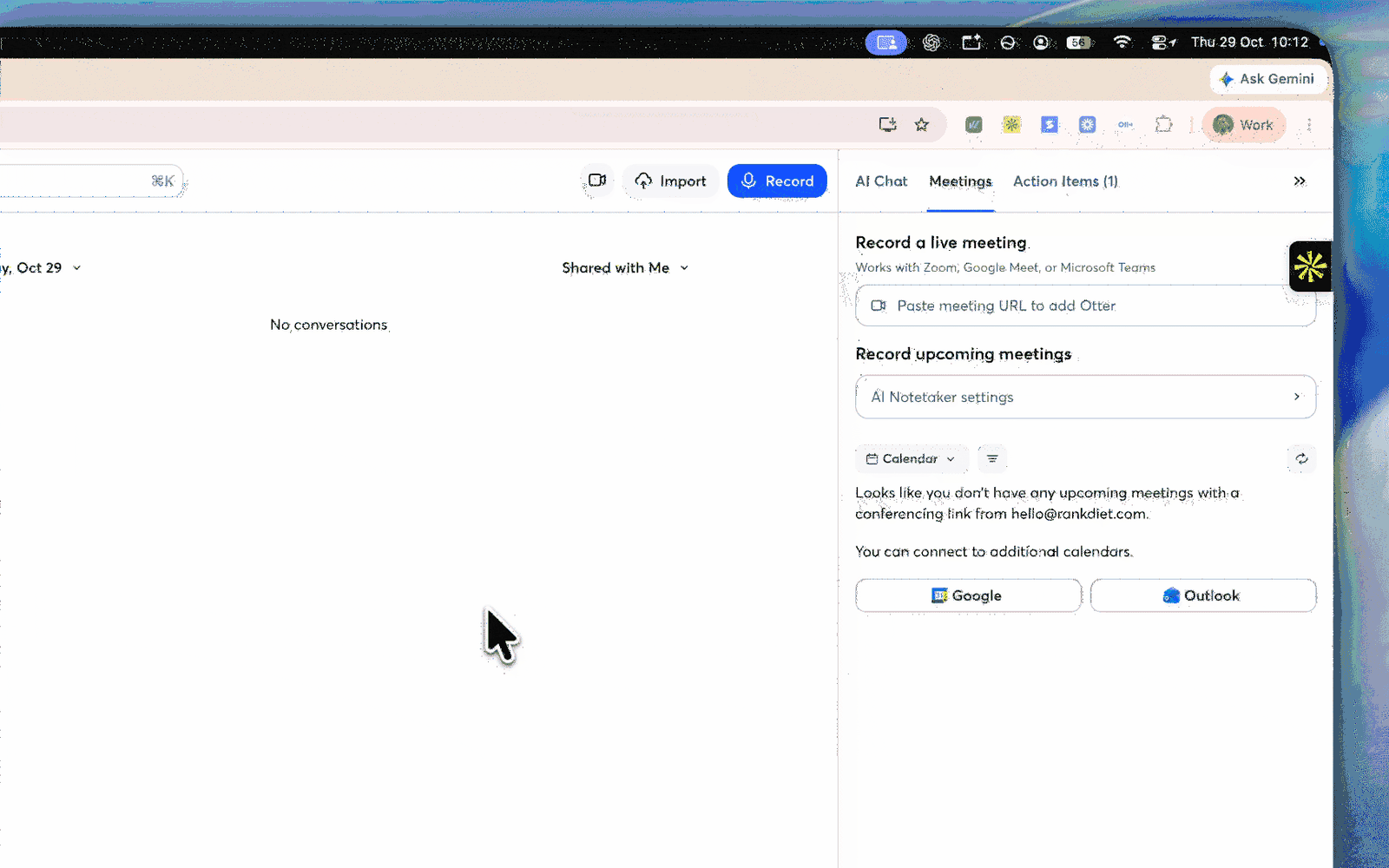Select the Meetings tab
The height and width of the screenshot is (868, 1389).
pyautogui.click(x=960, y=181)
